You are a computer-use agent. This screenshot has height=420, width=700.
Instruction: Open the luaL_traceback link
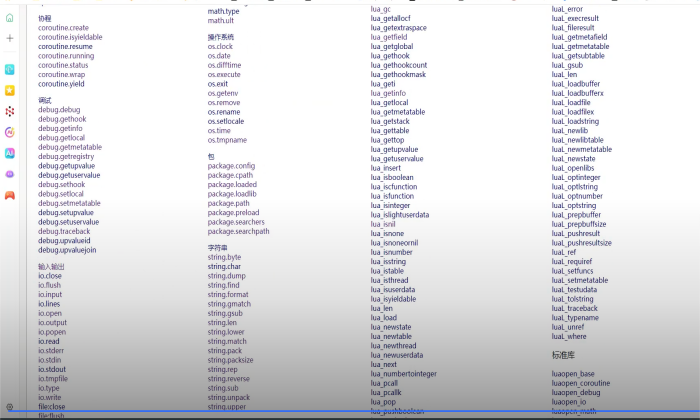pos(575,308)
